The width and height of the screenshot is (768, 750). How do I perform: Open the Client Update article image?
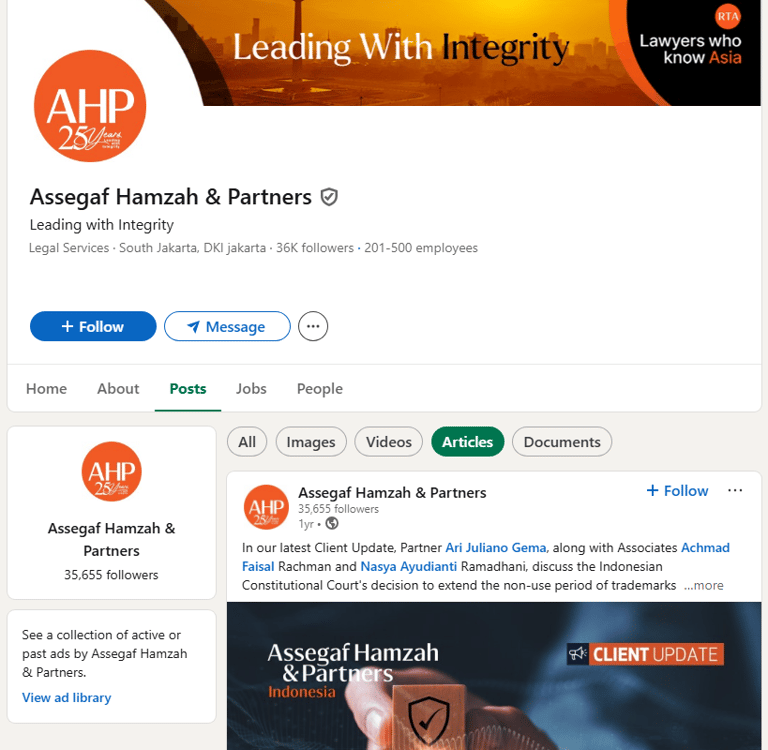[x=494, y=676]
